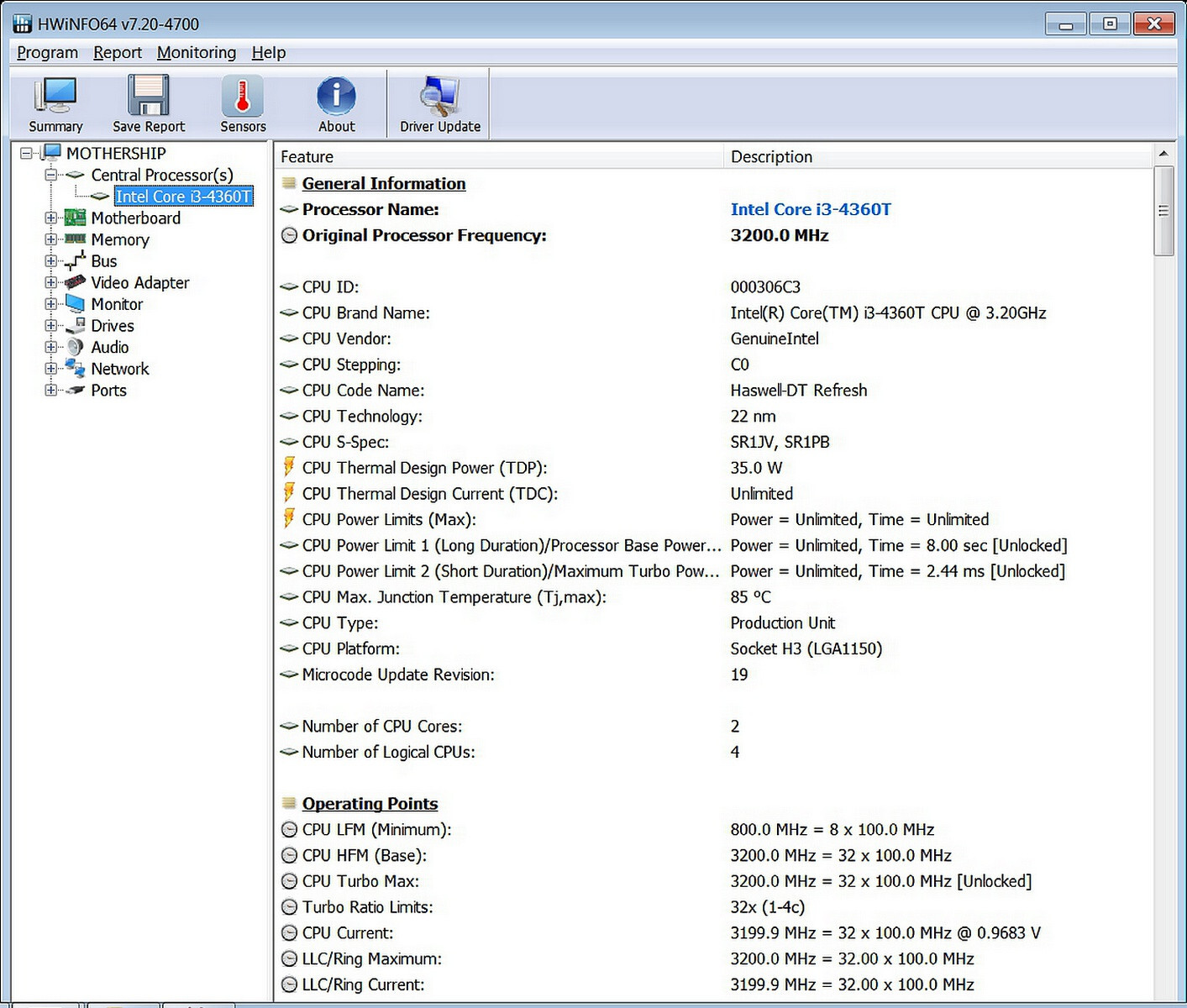1187x1008 pixels.
Task: Click the Operating Points heading
Action: [370, 803]
